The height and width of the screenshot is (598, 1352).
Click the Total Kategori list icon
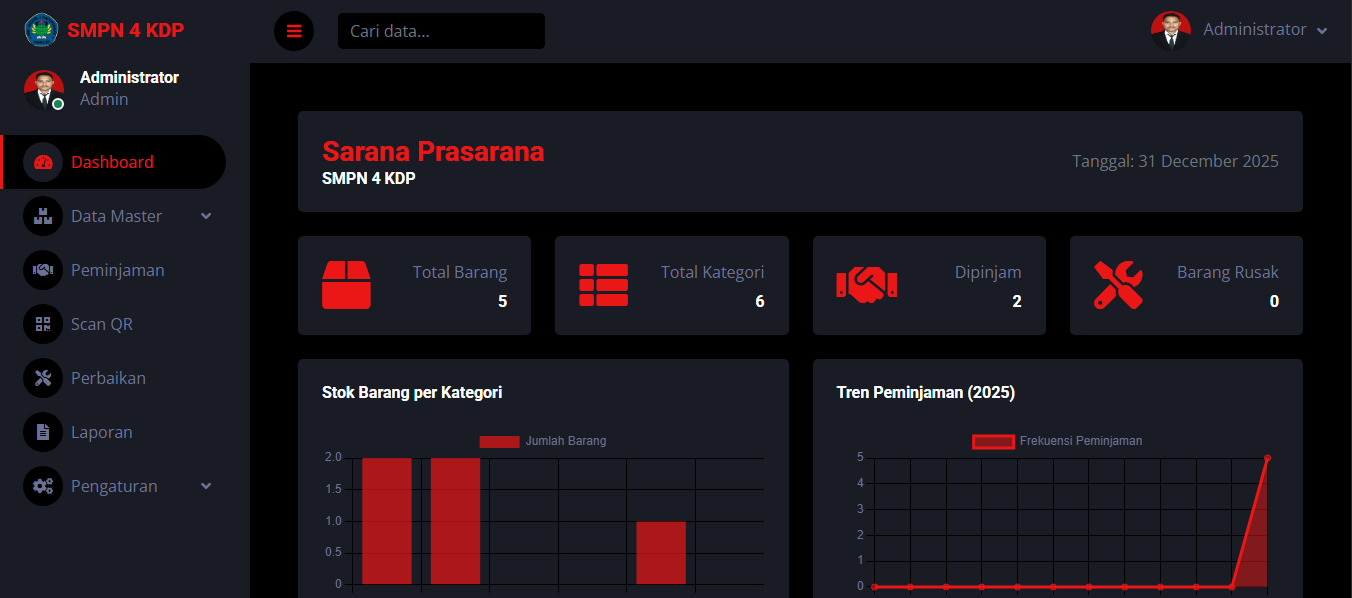(604, 285)
